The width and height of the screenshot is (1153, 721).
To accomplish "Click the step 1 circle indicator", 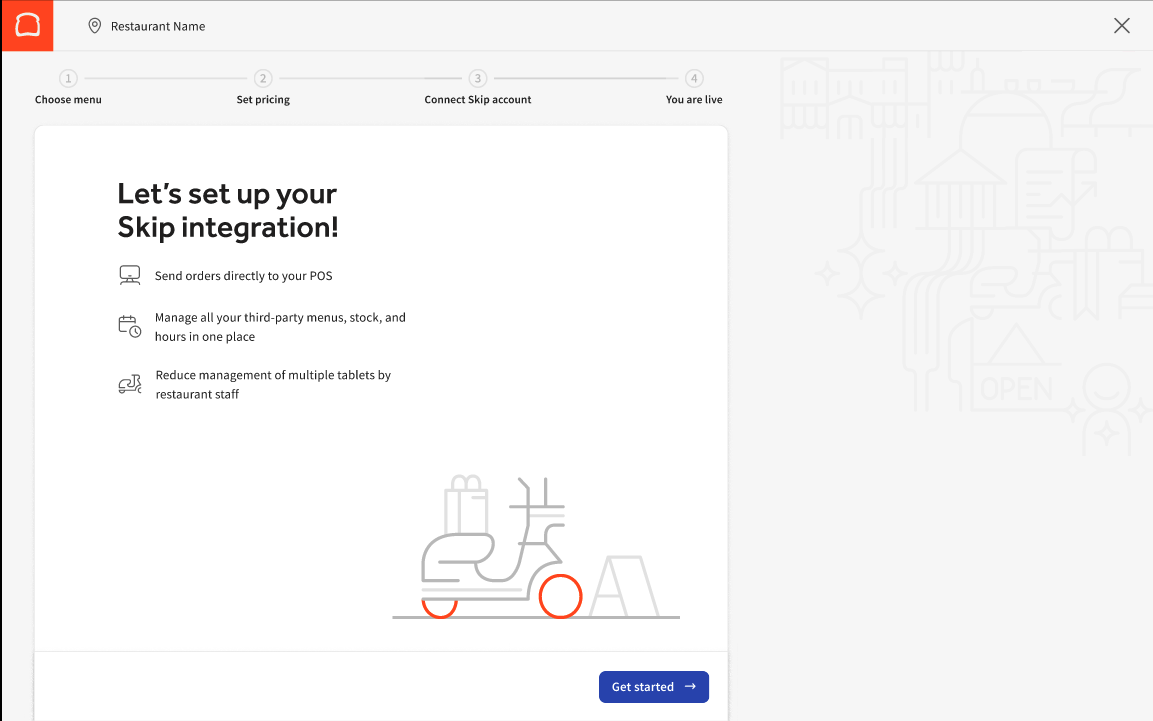I will click(68, 78).
